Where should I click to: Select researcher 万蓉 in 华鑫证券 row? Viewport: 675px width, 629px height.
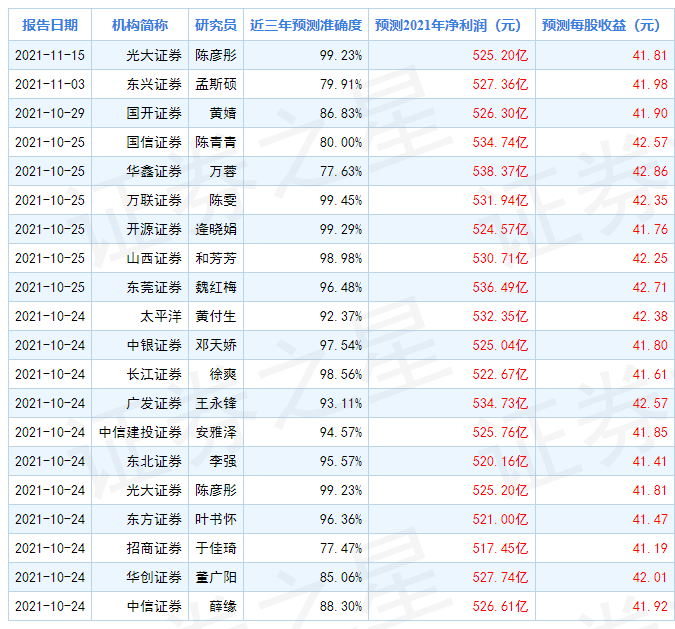pos(222,171)
